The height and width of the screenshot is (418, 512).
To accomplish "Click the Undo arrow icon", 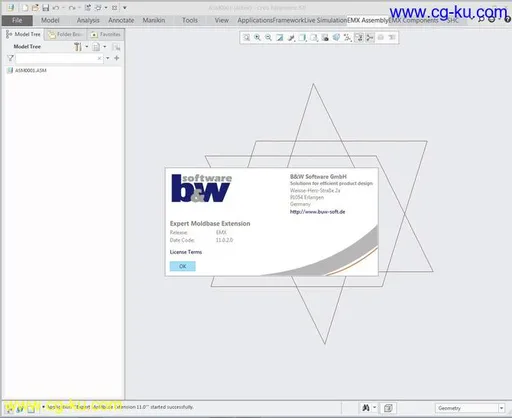I will click(56, 7).
